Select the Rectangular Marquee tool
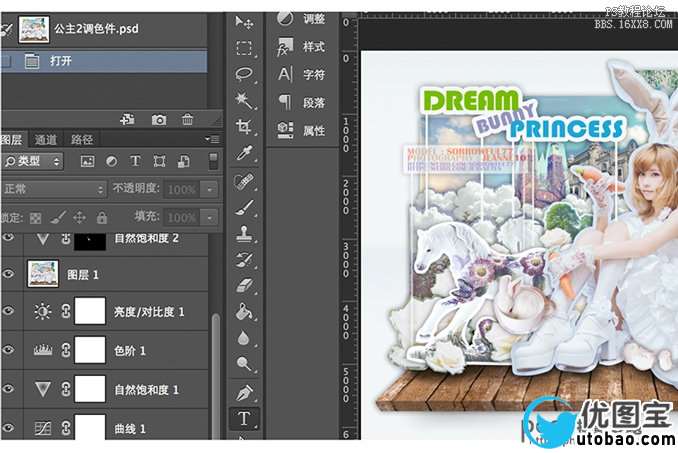Image resolution: width=678 pixels, height=453 pixels. [x=244, y=48]
